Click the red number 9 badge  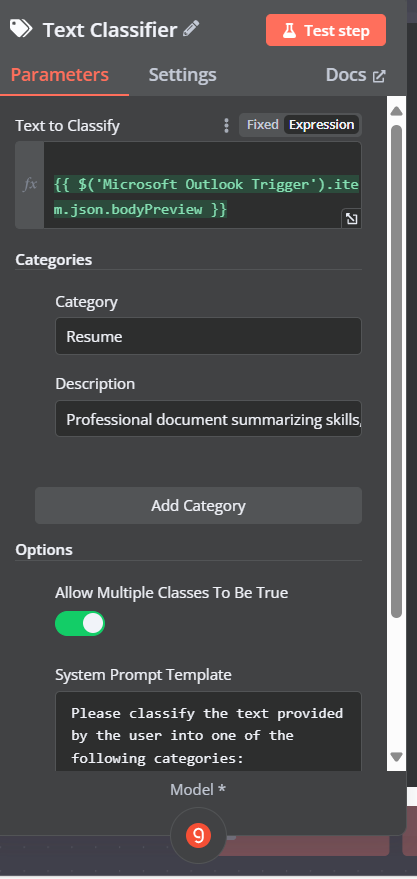pyautogui.click(x=198, y=836)
